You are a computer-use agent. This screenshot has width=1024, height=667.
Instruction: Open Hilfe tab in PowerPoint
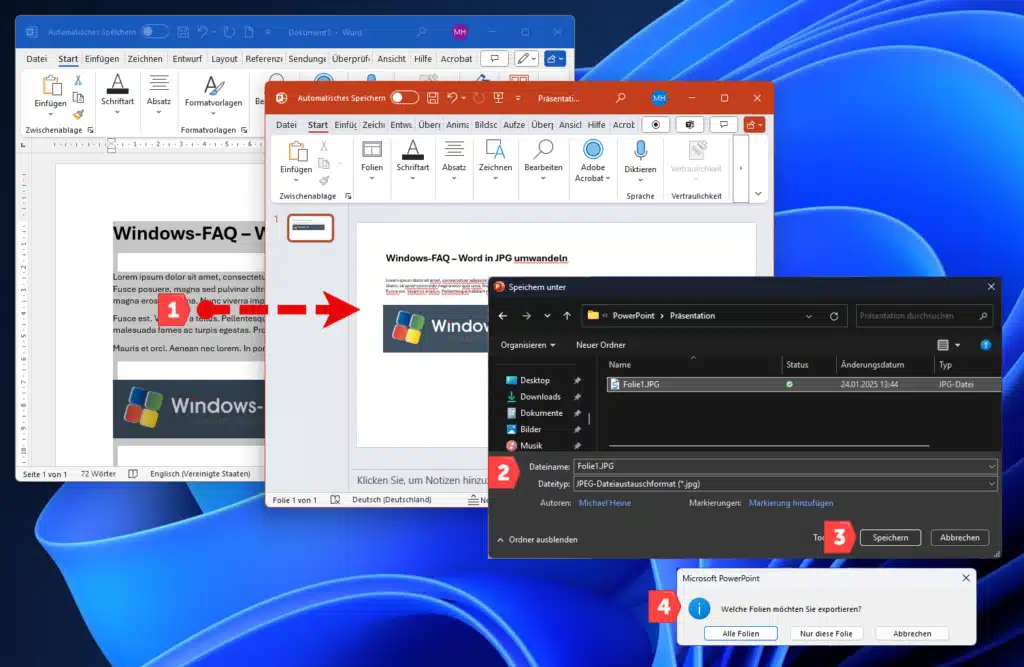coord(596,125)
